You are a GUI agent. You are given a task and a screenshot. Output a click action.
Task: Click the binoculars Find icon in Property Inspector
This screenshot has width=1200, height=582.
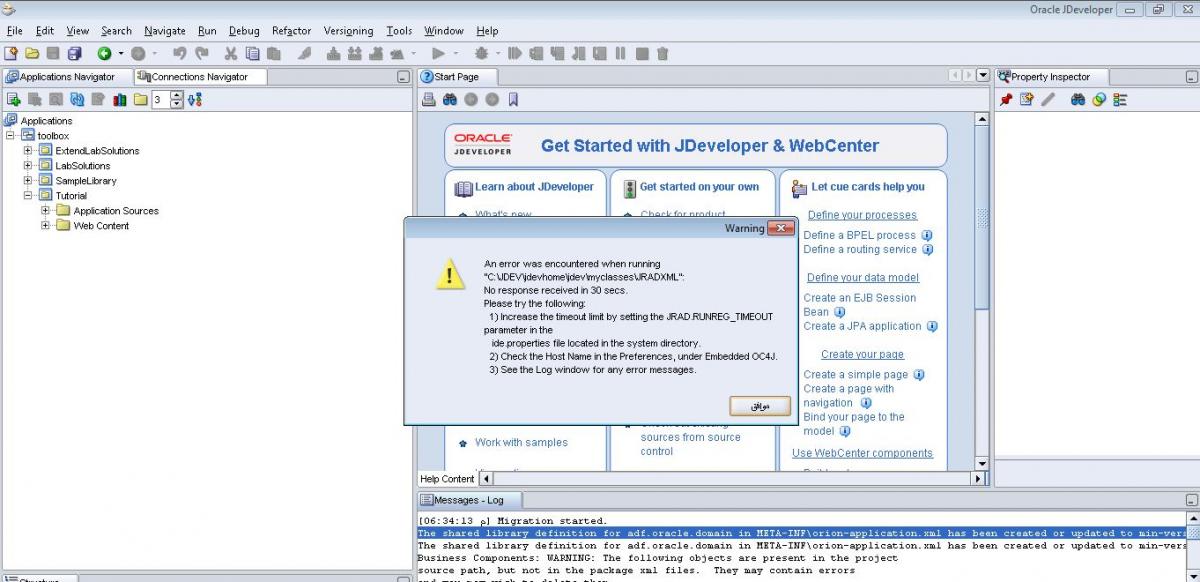(1078, 99)
